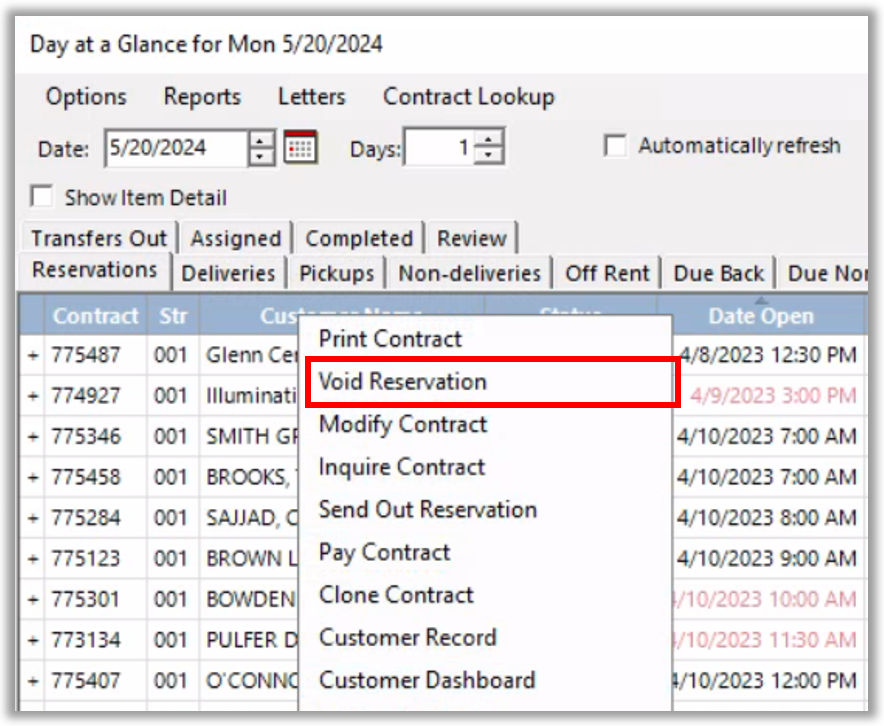The width and height of the screenshot is (884, 726).
Task: Click inside the Date input field
Action: pos(175,148)
